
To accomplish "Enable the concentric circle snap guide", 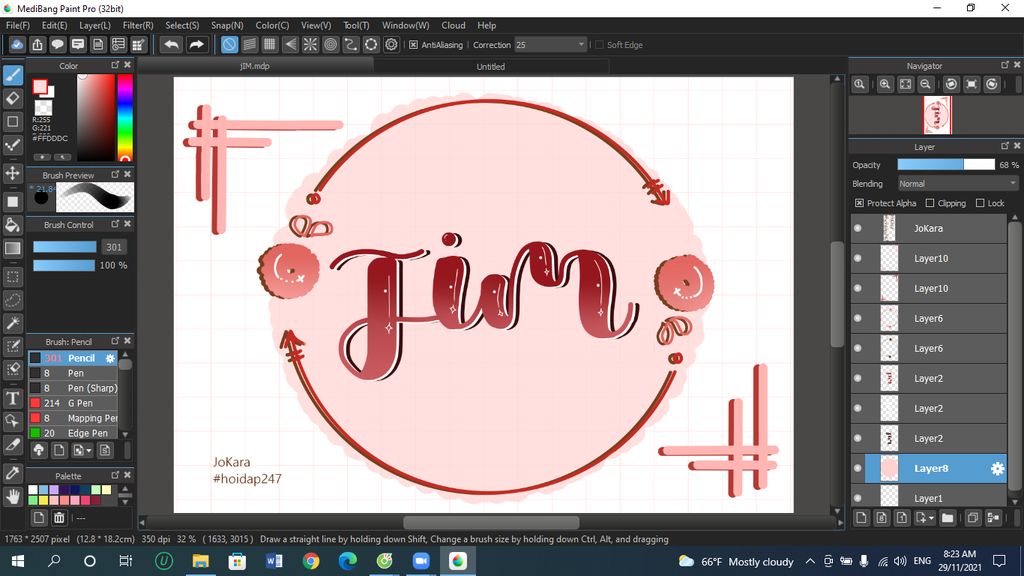I will pyautogui.click(x=330, y=44).
